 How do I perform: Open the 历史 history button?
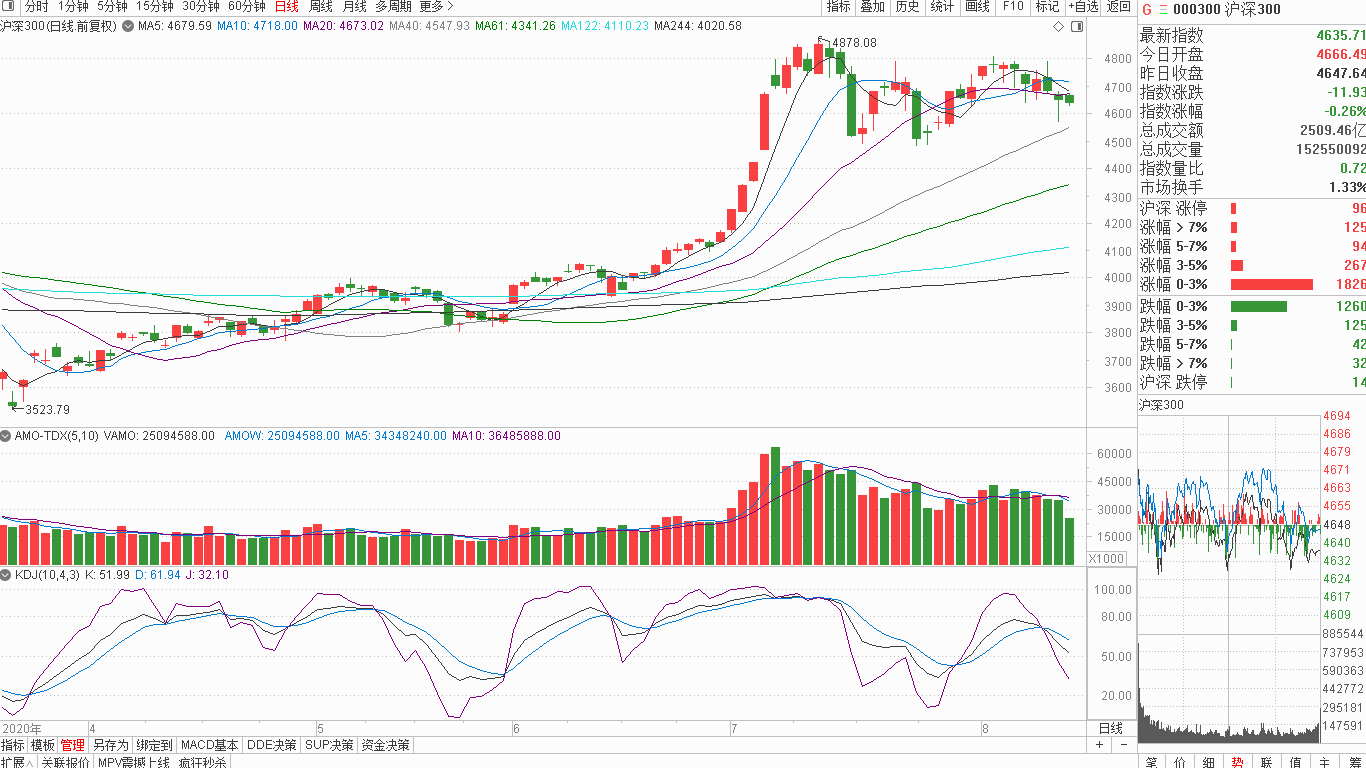coord(907,7)
